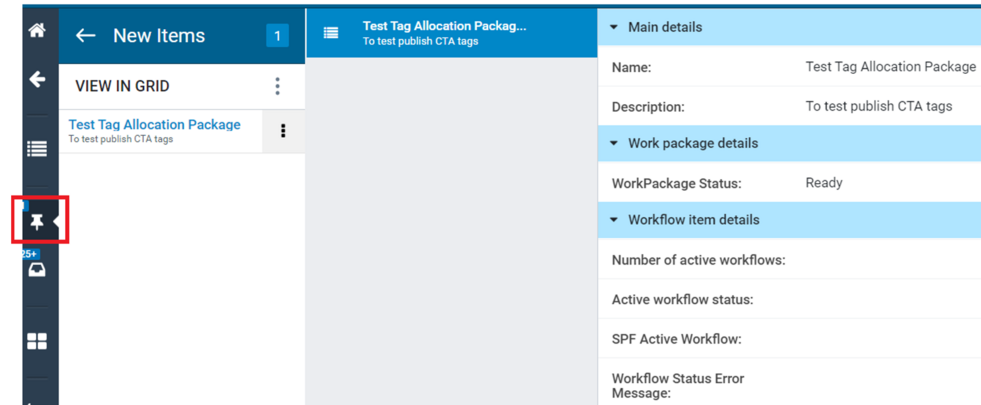Click list icon beside package header

click(x=331, y=33)
